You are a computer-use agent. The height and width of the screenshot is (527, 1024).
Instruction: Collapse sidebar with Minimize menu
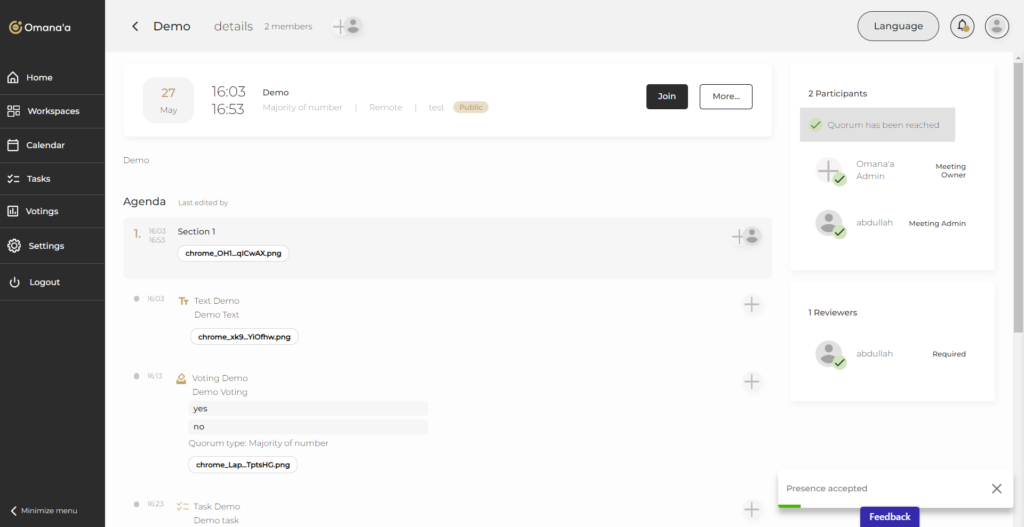tap(43, 510)
